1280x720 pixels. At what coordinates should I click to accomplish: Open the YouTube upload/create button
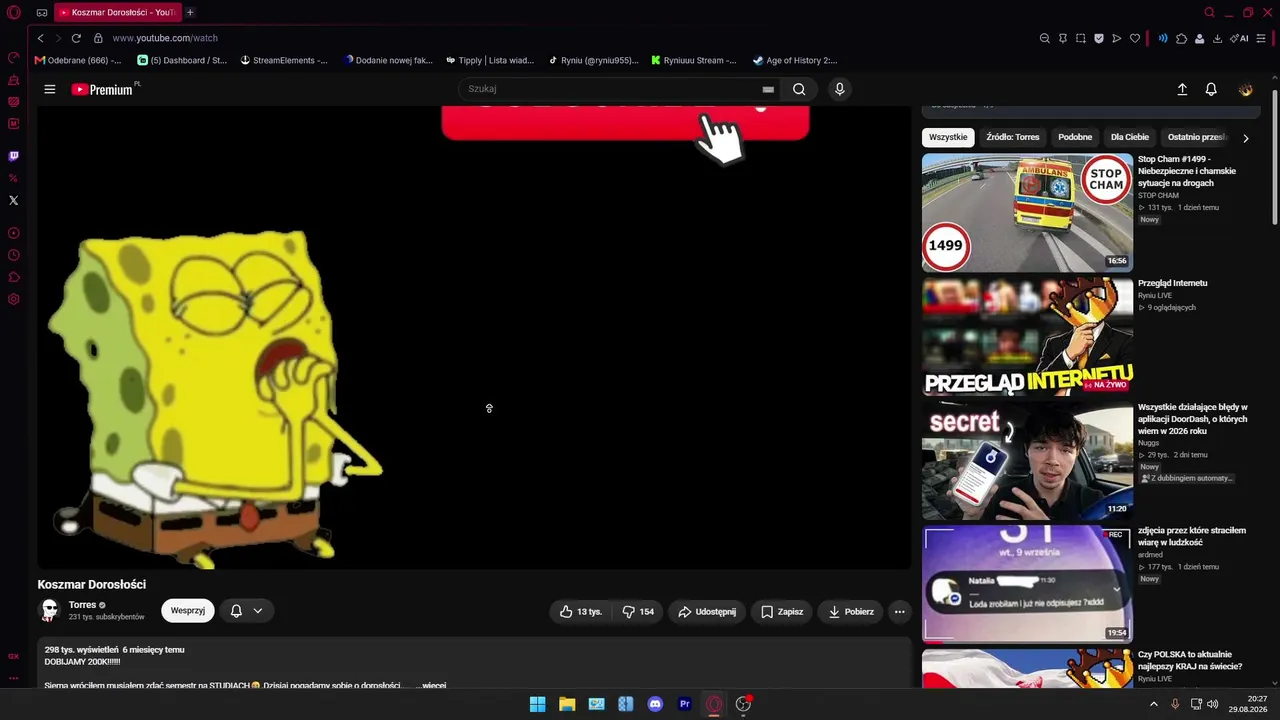1182,89
